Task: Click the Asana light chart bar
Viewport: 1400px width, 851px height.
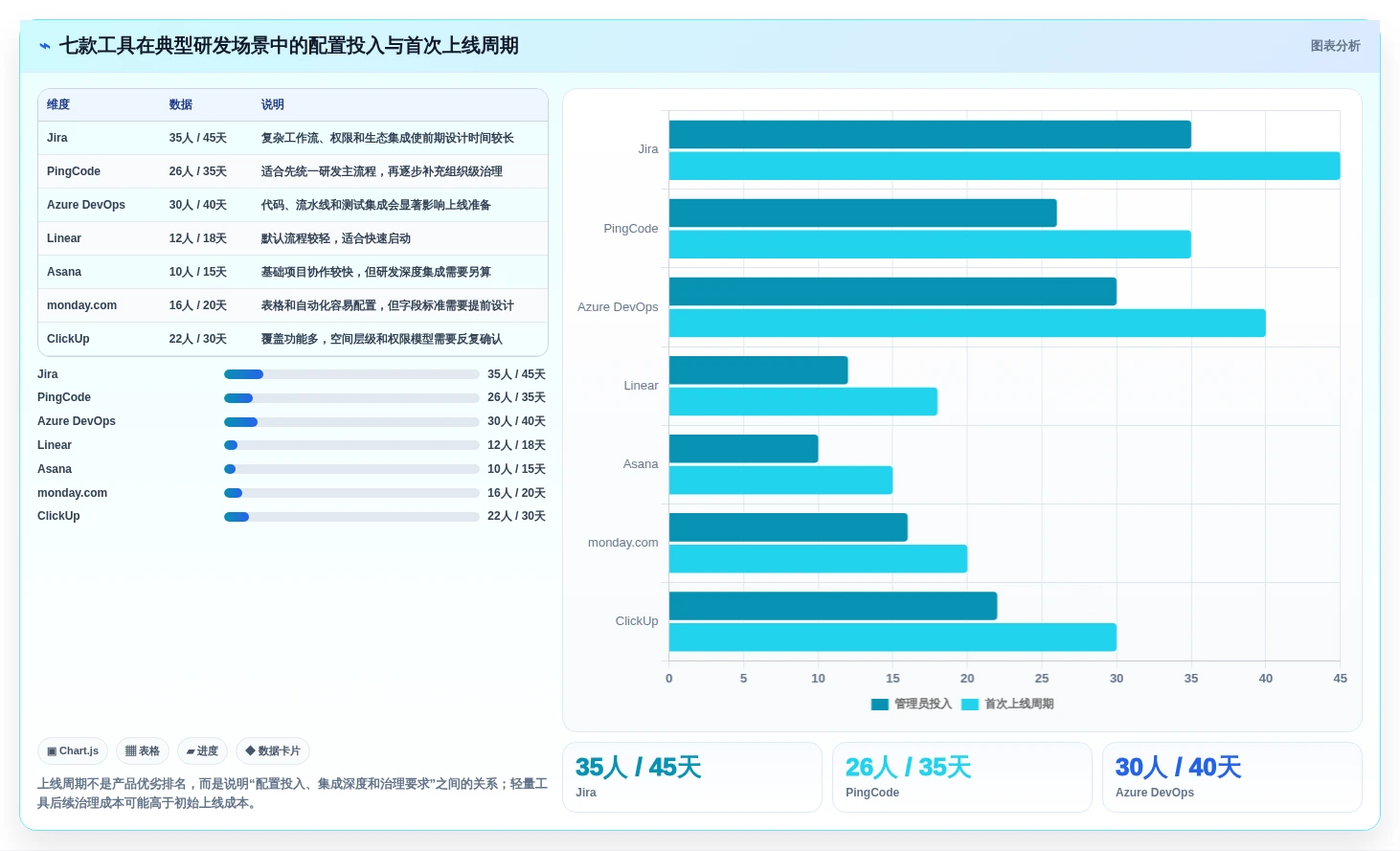Action: 780,481
